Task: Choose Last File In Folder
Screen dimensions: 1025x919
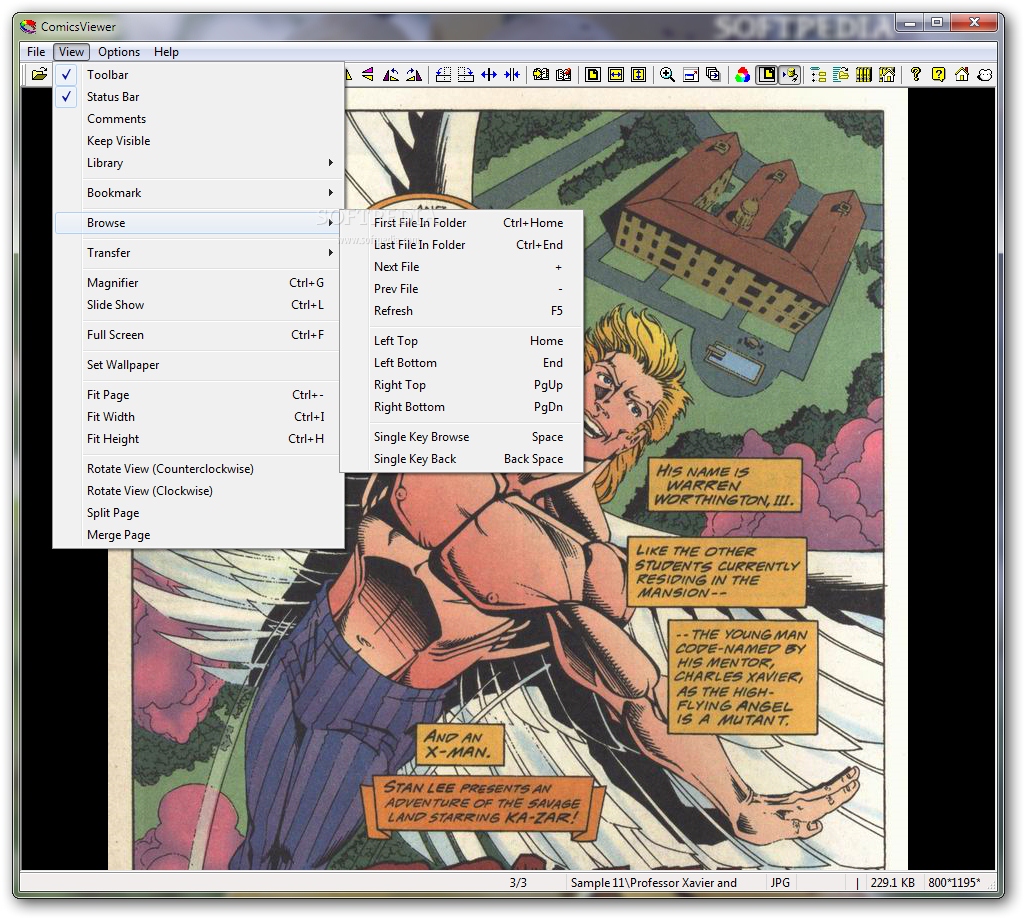Action: click(462, 245)
